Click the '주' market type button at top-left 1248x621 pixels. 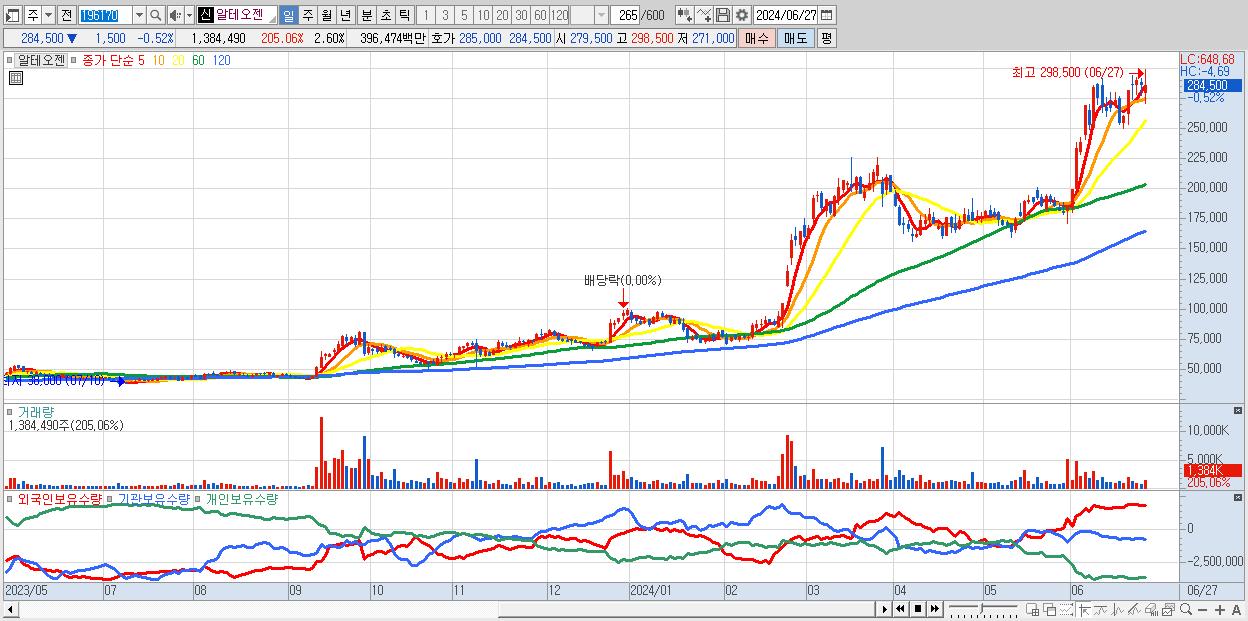[x=32, y=15]
